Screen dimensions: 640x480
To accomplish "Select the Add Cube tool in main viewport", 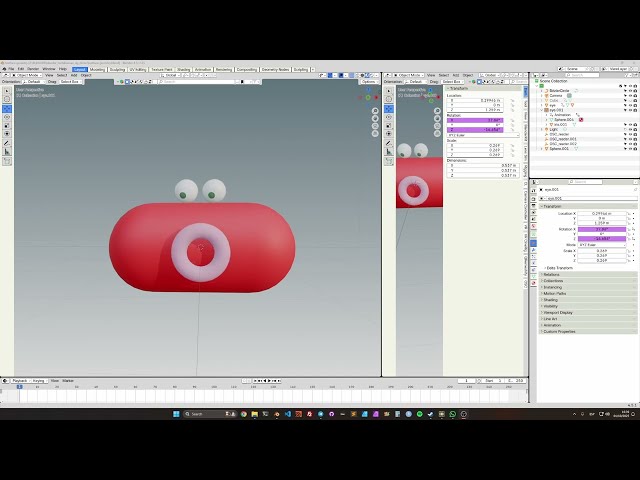I will (7, 161).
